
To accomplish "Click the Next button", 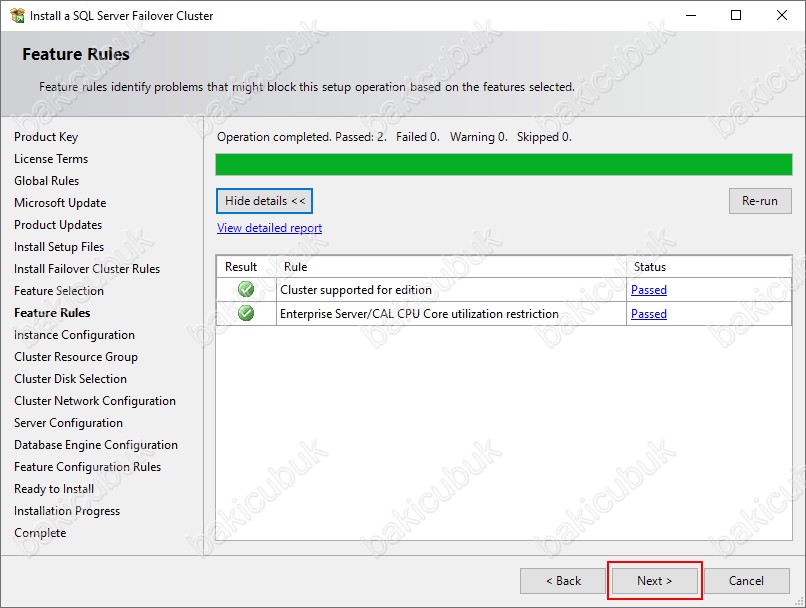I will 654,581.
